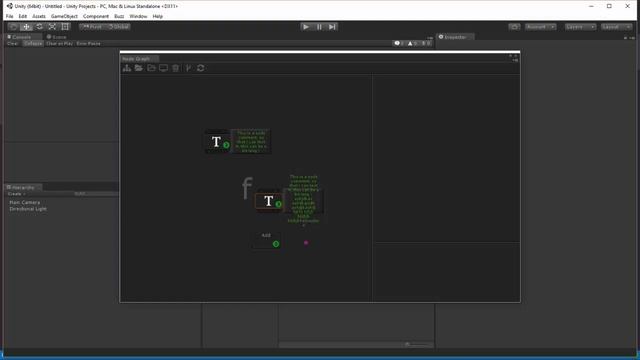Toggle the Pivot handle position button
The height and width of the screenshot is (360, 640).
[92, 27]
